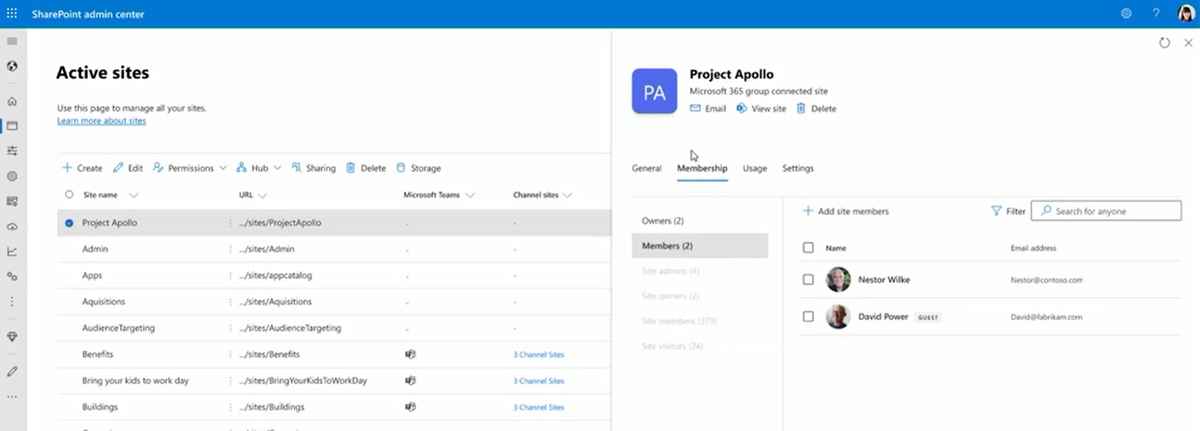Switch to the Settings tab

pyautogui.click(x=797, y=168)
